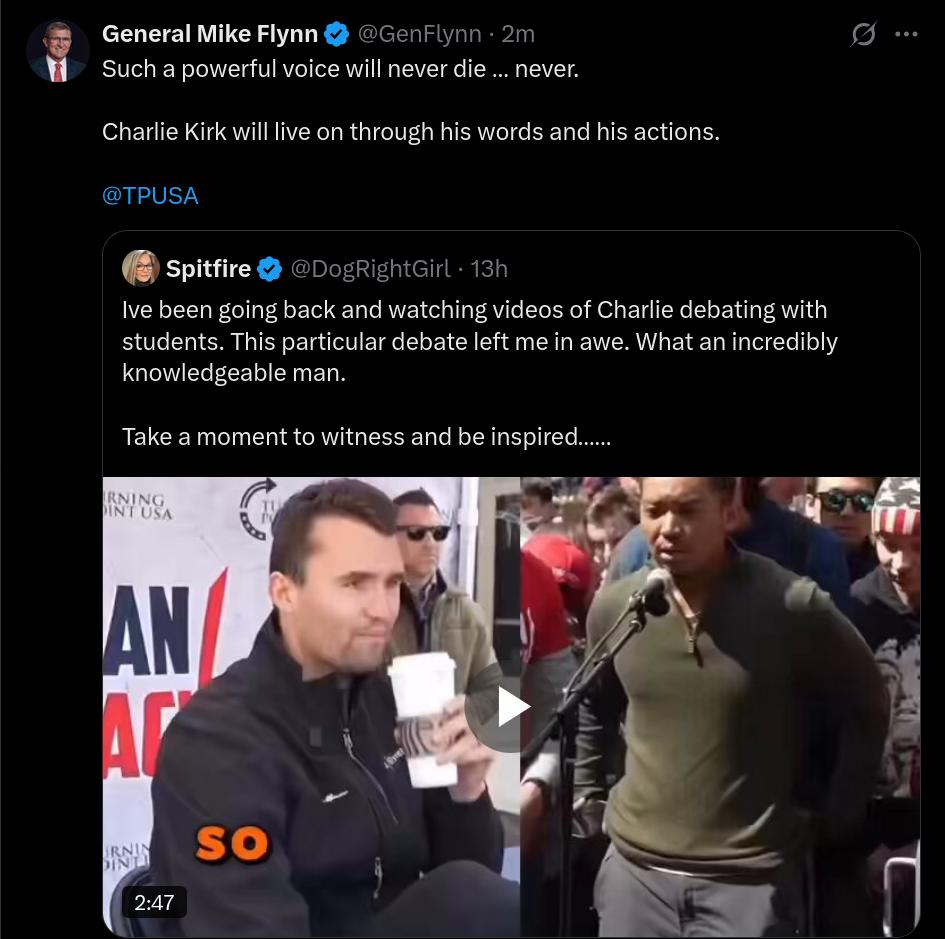Click the right video frame with microphone

point(720,706)
